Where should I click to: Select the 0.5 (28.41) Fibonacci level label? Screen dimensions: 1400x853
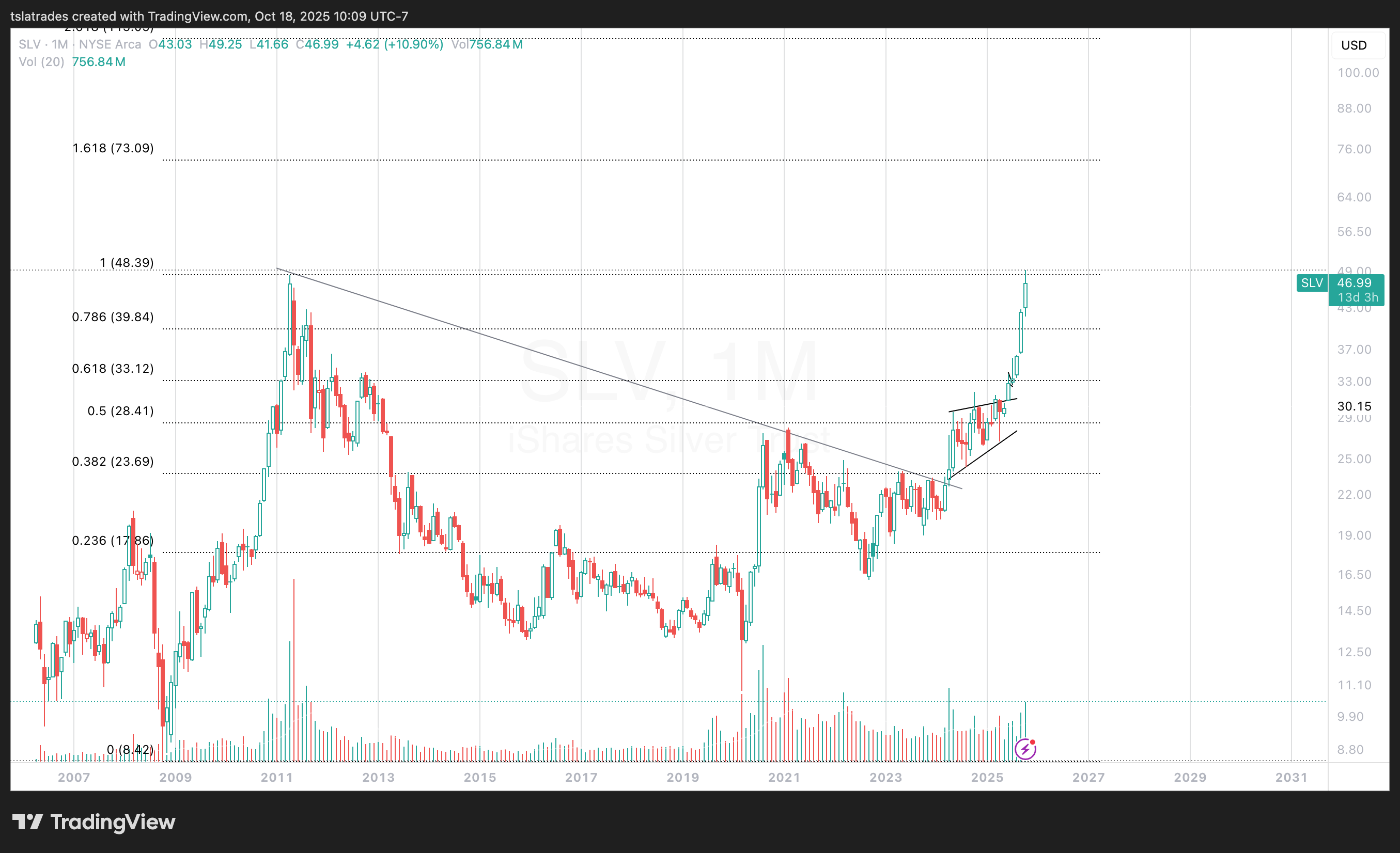[x=120, y=411]
